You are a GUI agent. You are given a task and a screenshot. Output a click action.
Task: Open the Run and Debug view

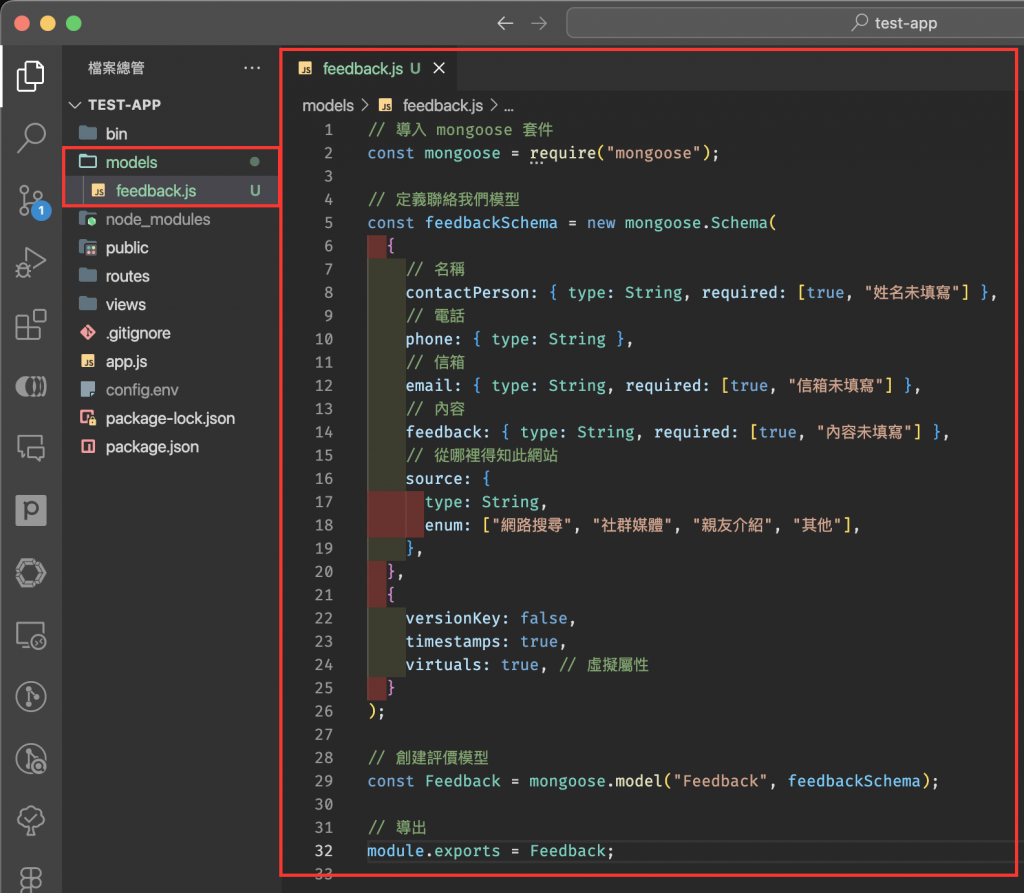click(x=31, y=263)
